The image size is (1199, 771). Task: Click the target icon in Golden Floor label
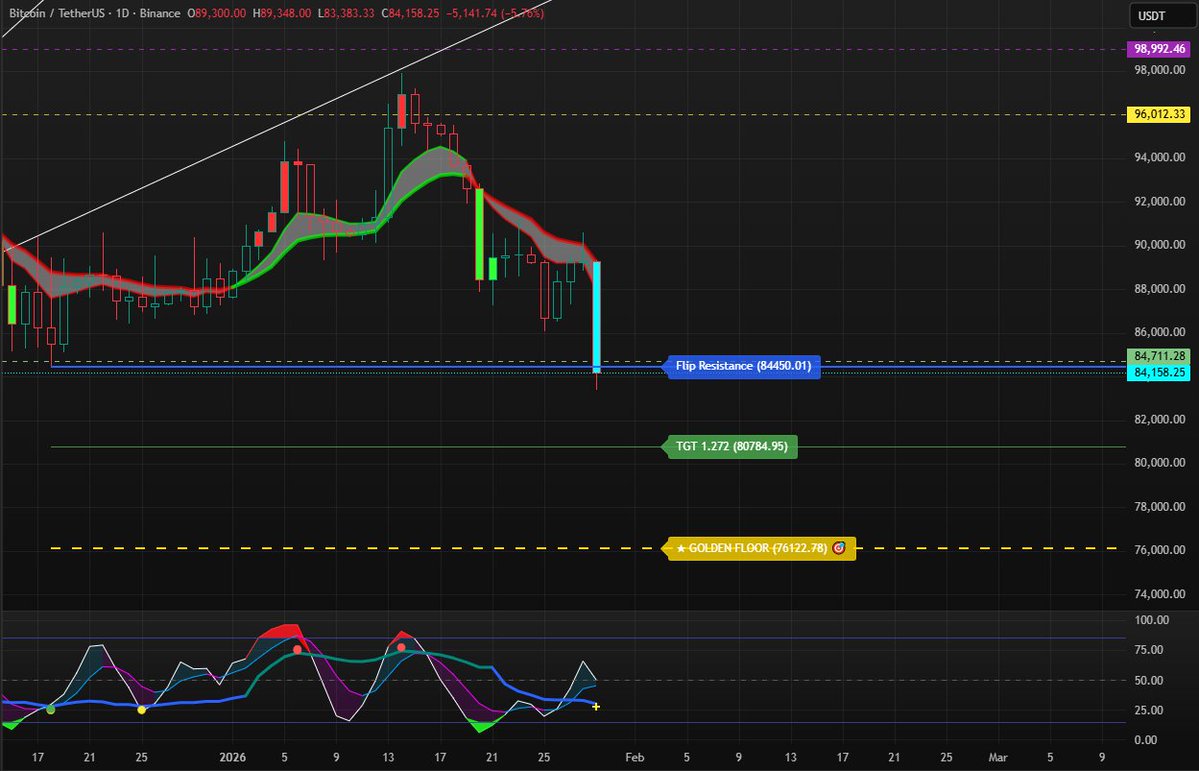pyautogui.click(x=839, y=548)
